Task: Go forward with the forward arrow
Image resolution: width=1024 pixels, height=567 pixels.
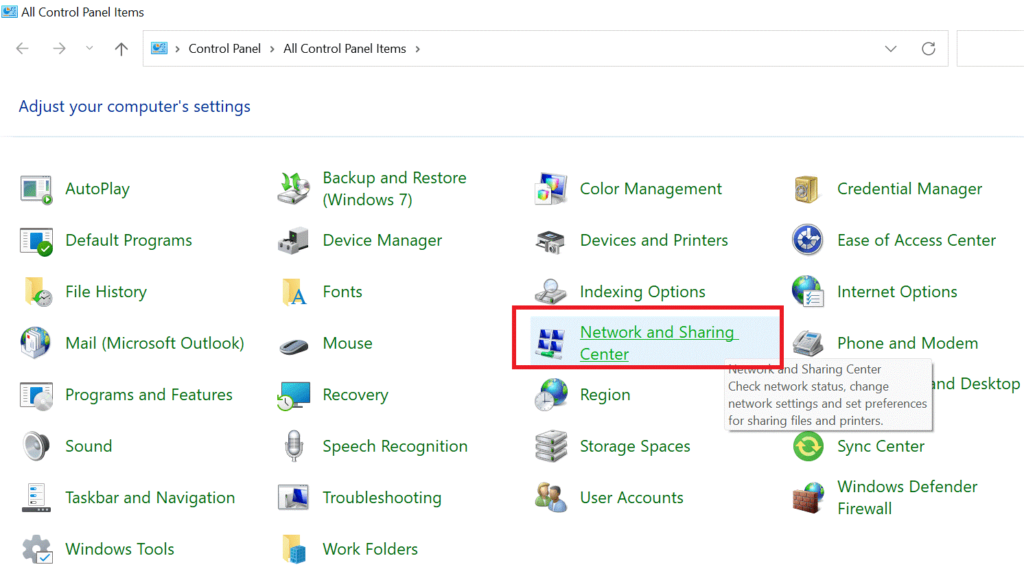Action: point(59,48)
